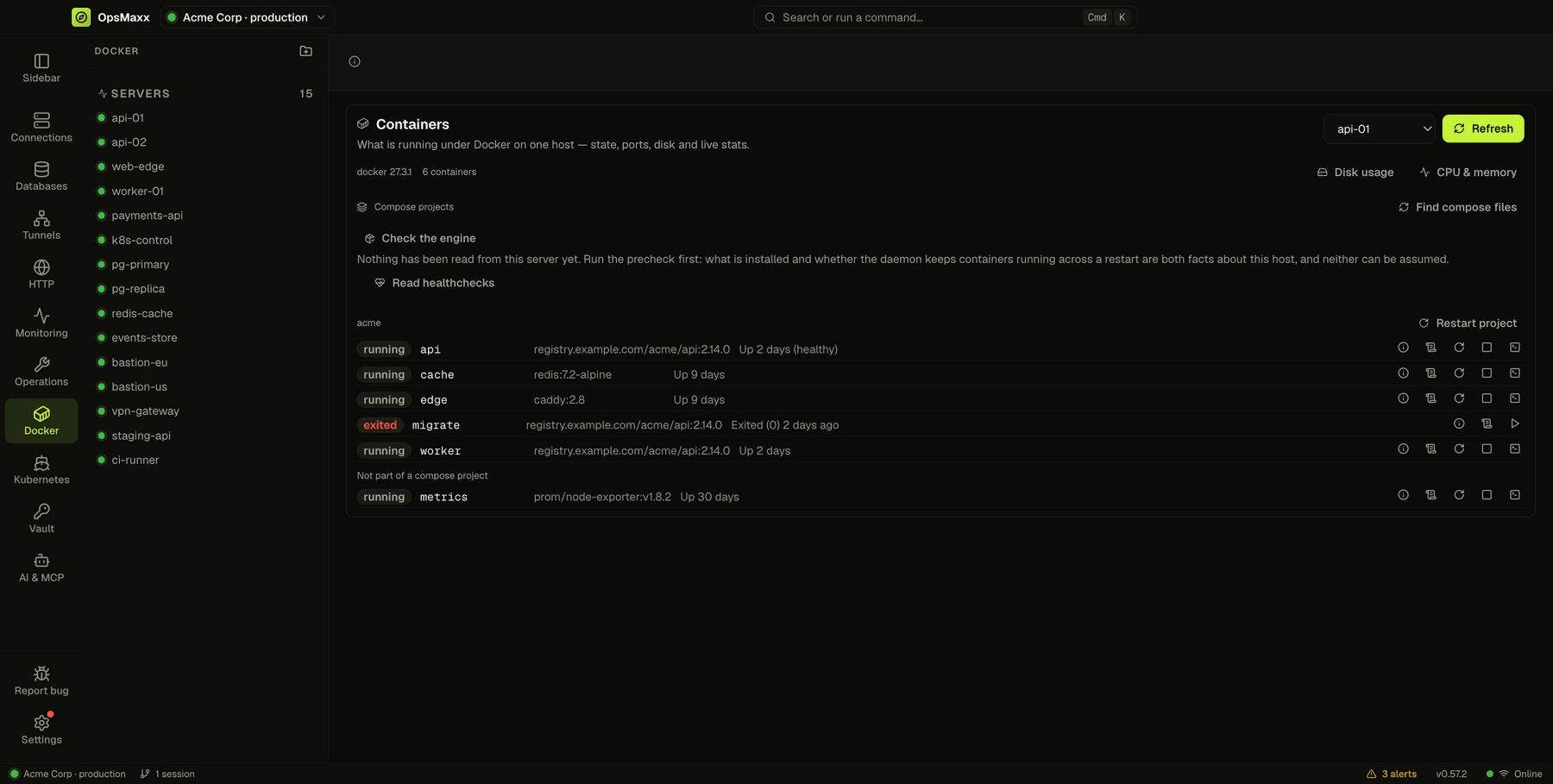View logs of the metrics container
This screenshot has width=1553, height=784.
tap(1430, 495)
